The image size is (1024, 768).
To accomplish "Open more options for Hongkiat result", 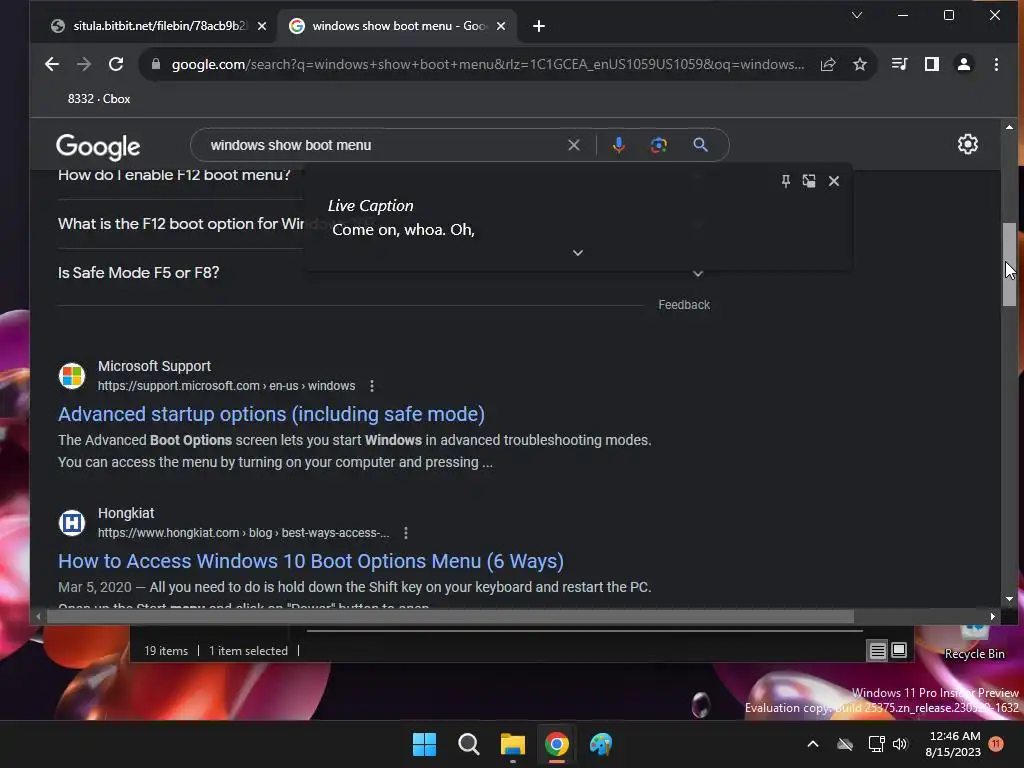I will coord(406,533).
